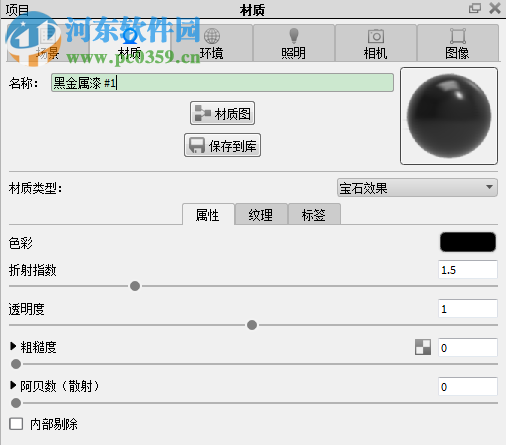Viewport: 506px width, 445px height.
Task: Open the 材质图 material graph button
Action: tap(222, 113)
